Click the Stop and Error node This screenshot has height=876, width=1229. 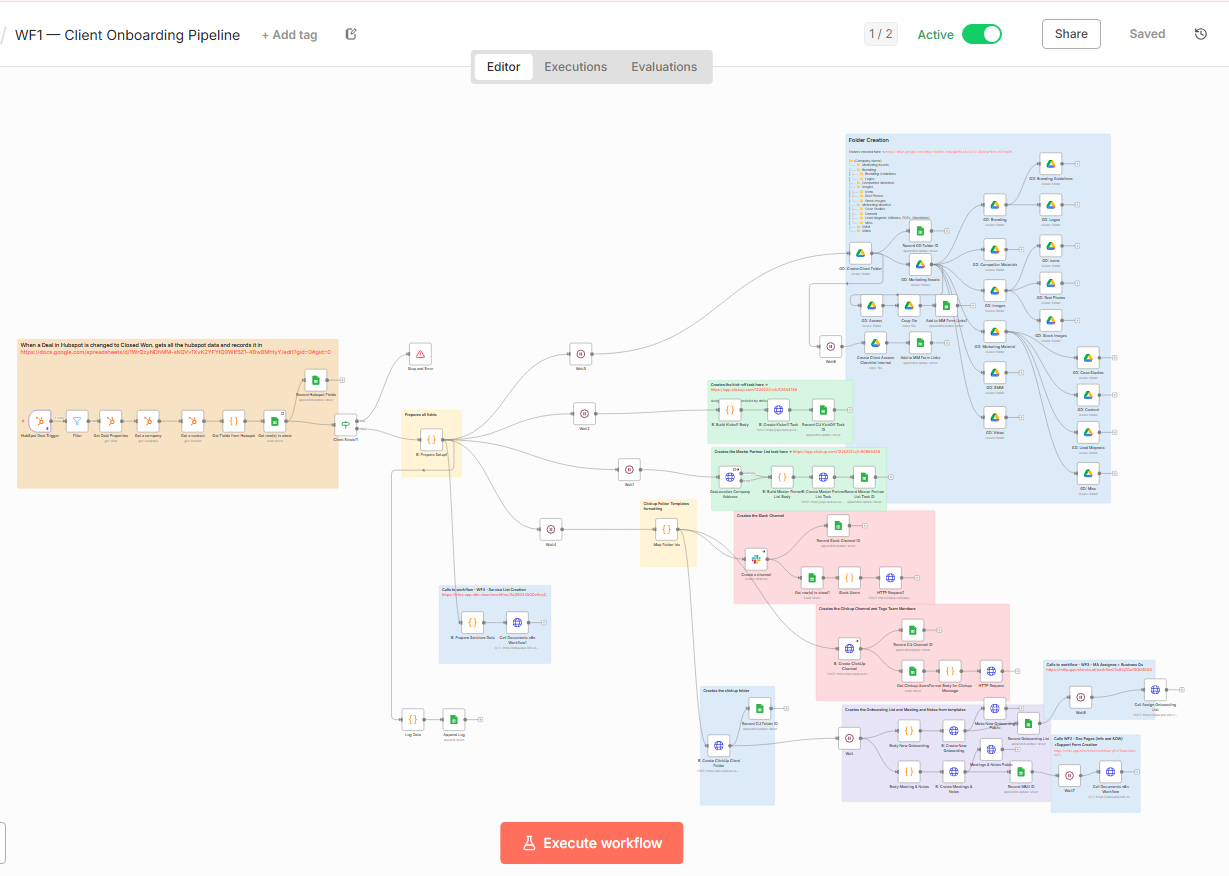coord(420,354)
